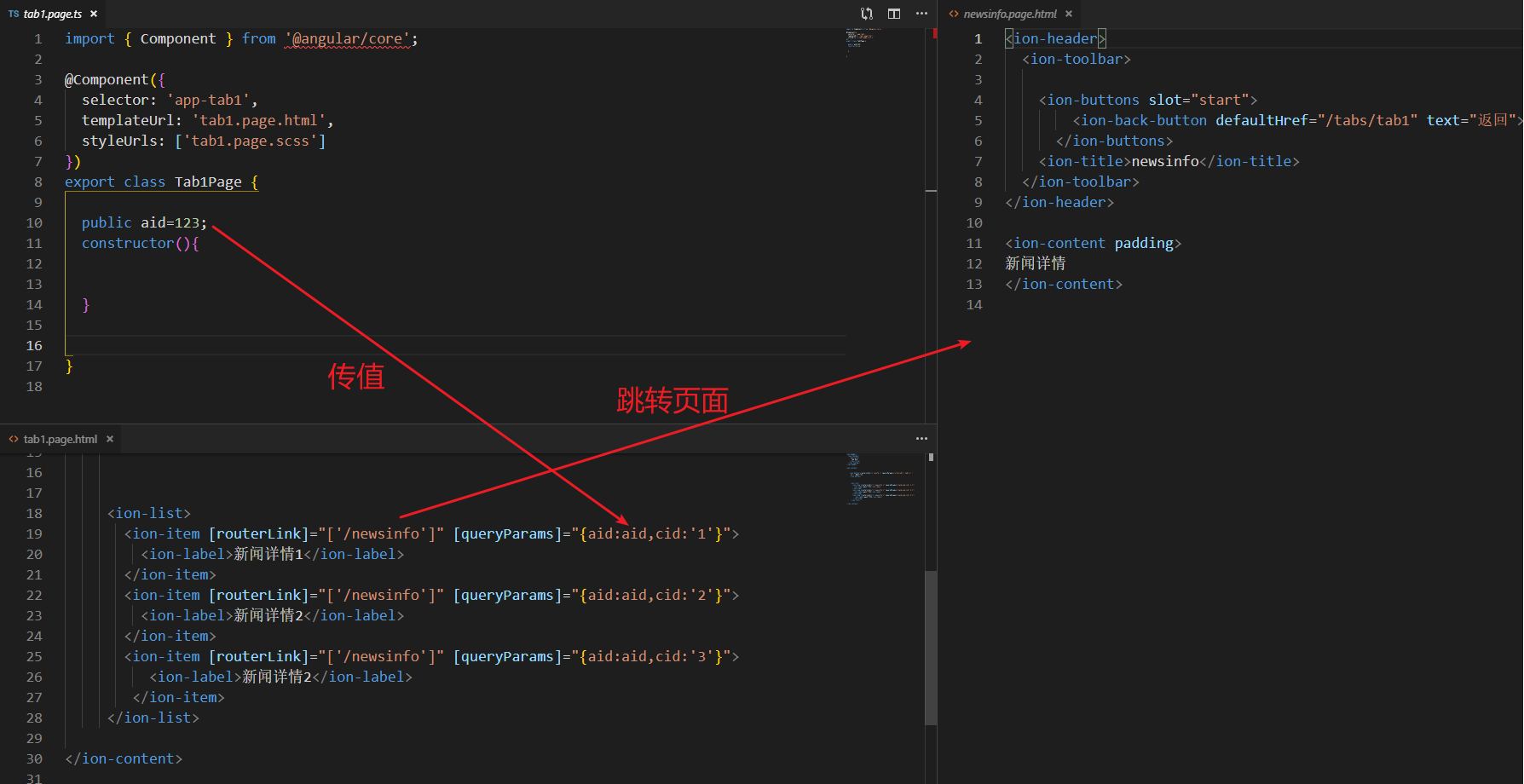This screenshot has height=784, width=1524.
Task: Click the selector 'app-tab1' value
Action: click(208, 100)
